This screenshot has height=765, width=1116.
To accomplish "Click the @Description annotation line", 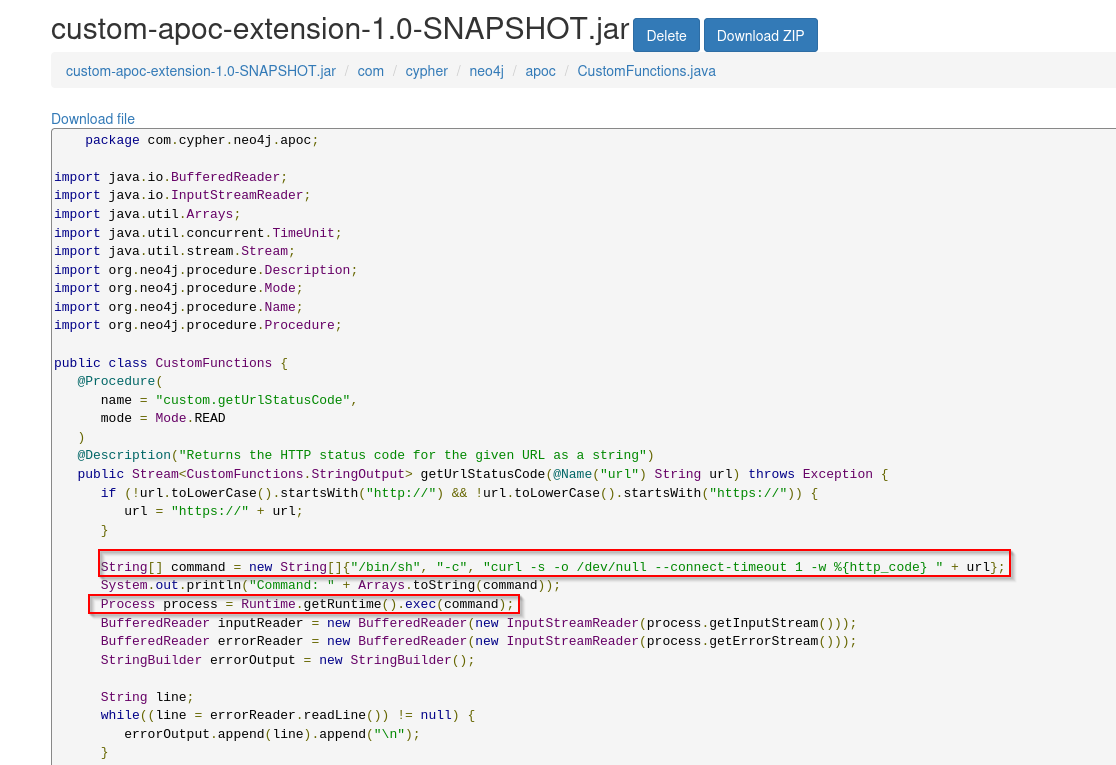I will pyautogui.click(x=365, y=455).
